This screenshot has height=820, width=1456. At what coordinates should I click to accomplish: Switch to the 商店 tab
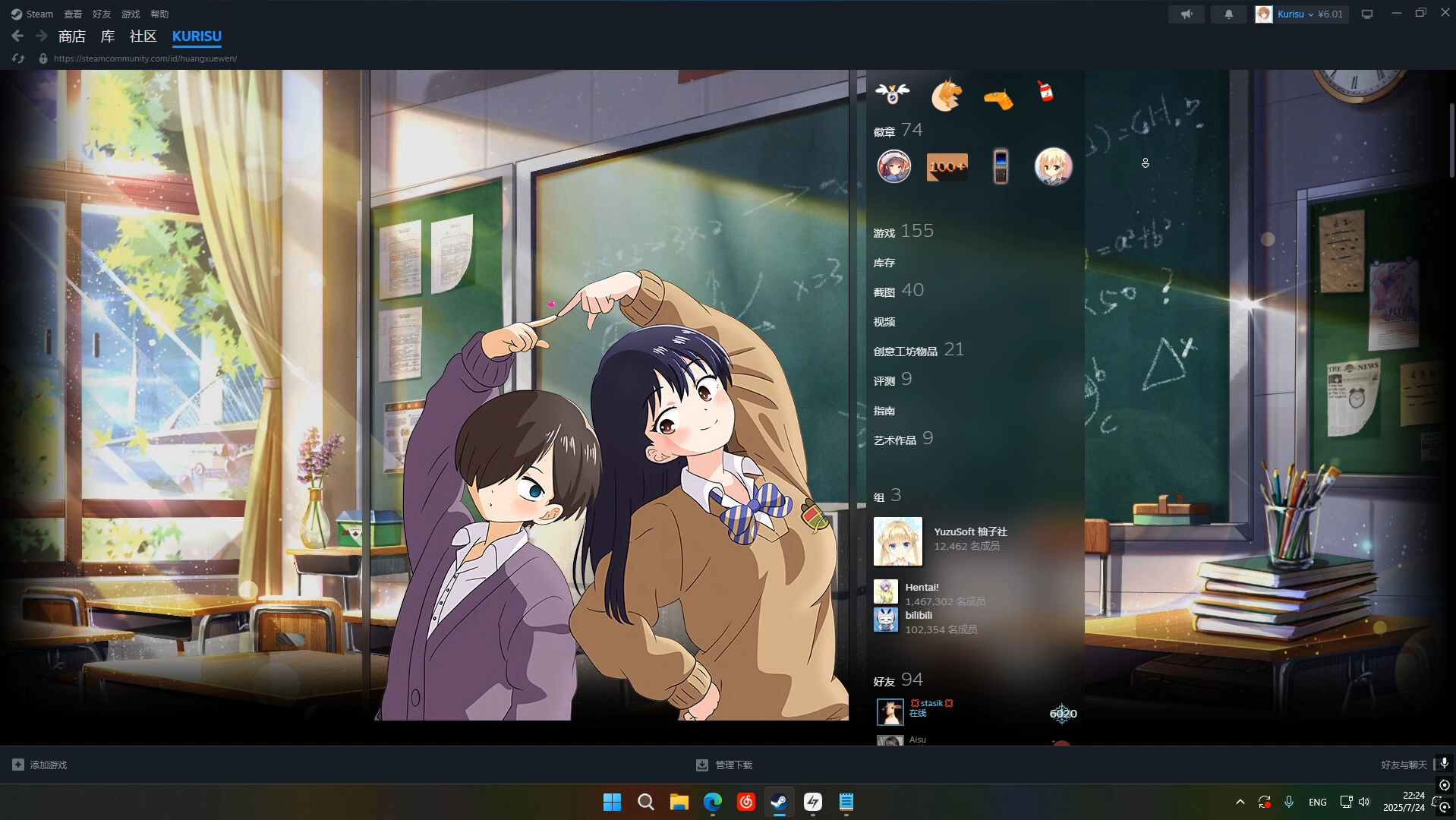pos(72,36)
